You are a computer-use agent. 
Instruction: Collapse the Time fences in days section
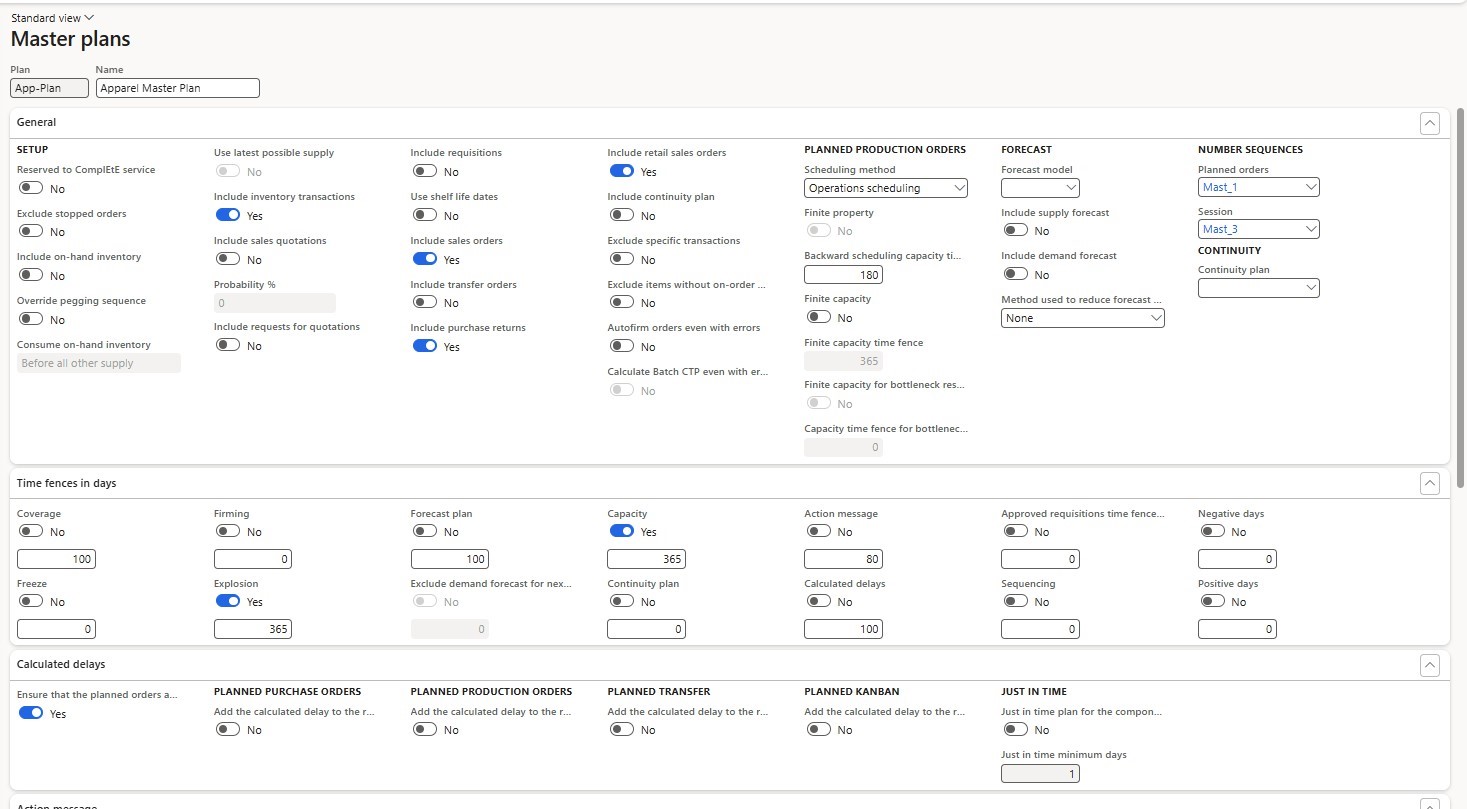pos(1430,484)
